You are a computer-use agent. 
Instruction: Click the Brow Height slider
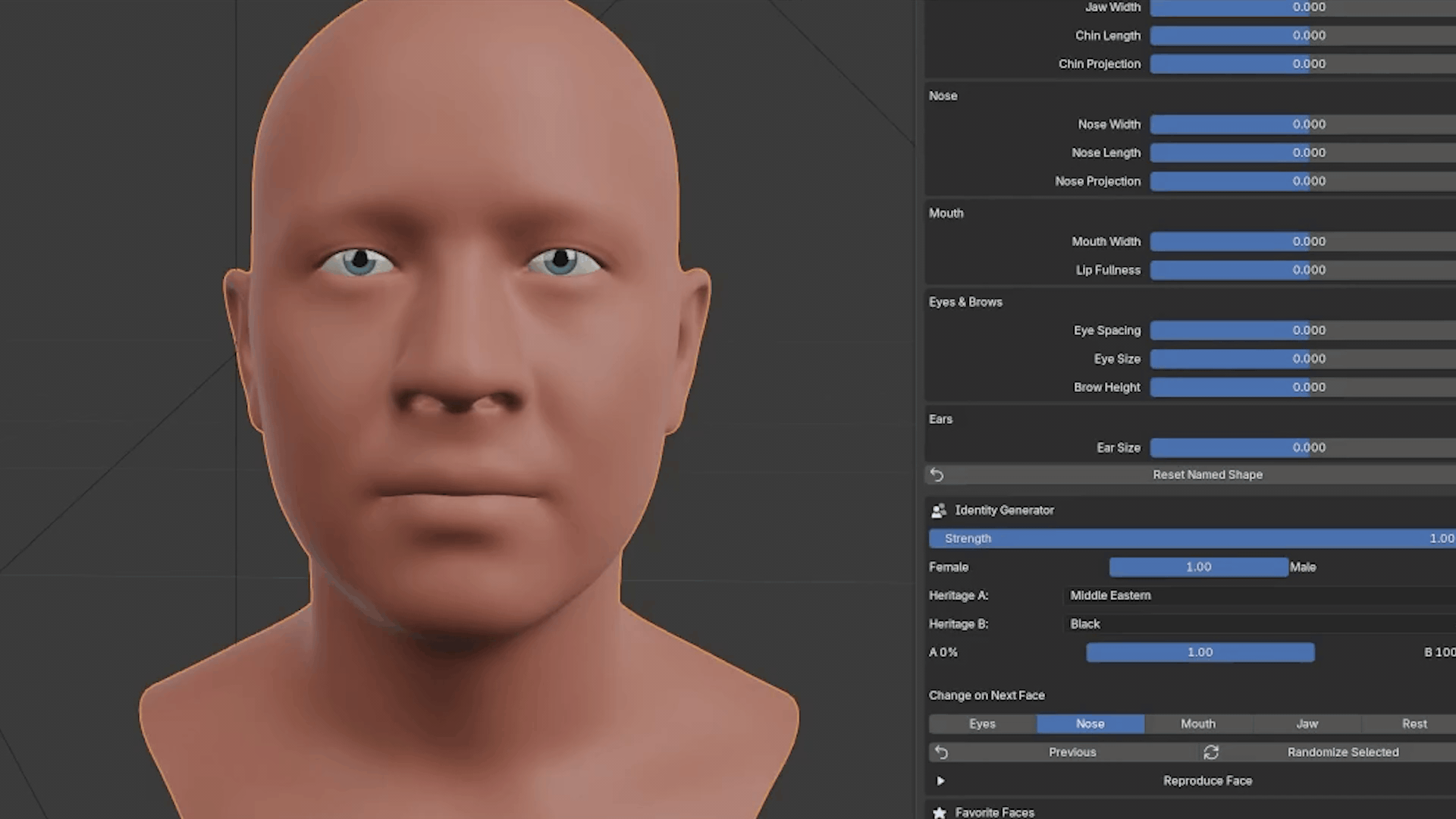tap(1303, 388)
